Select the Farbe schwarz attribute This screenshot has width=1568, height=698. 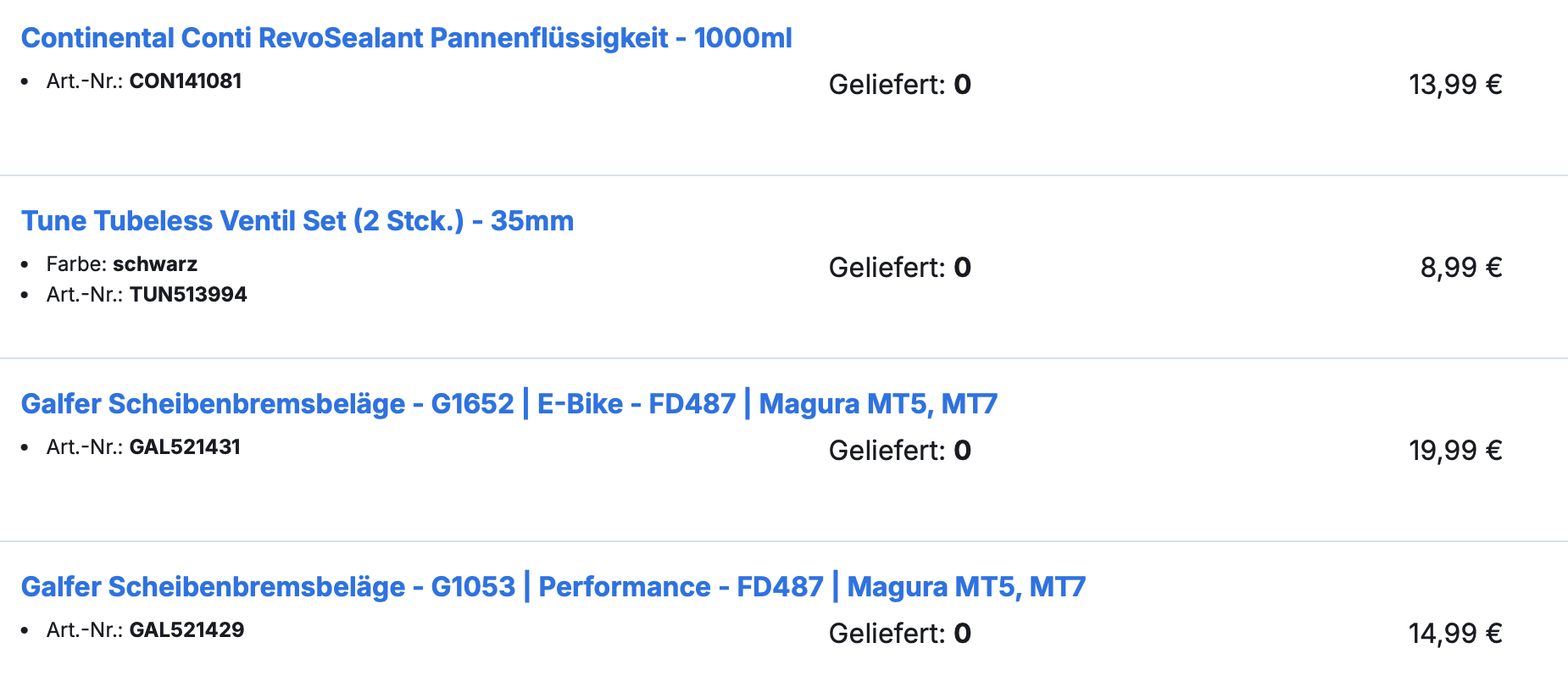[155, 263]
